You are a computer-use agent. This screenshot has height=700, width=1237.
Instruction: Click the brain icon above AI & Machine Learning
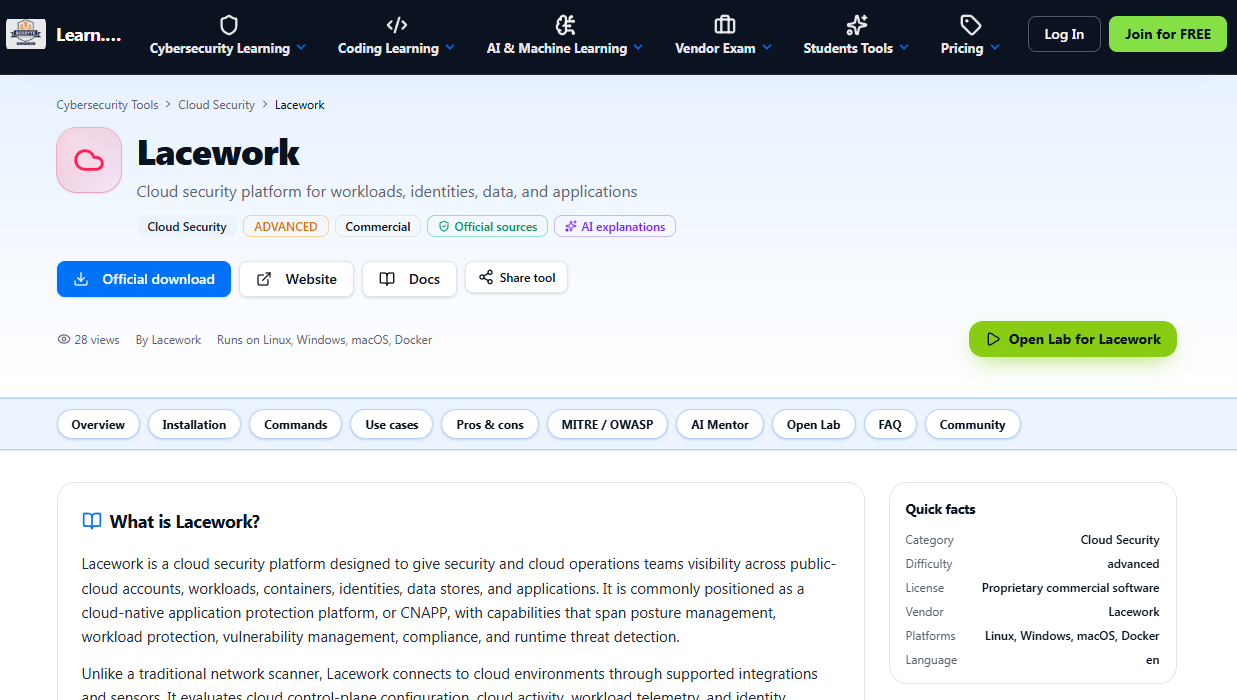tap(565, 24)
